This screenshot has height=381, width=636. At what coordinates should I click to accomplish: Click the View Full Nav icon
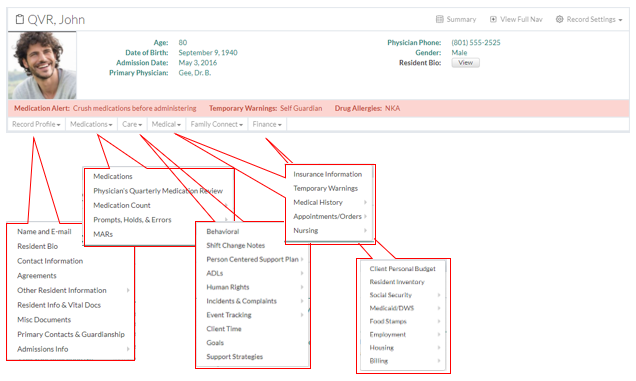[x=493, y=19]
